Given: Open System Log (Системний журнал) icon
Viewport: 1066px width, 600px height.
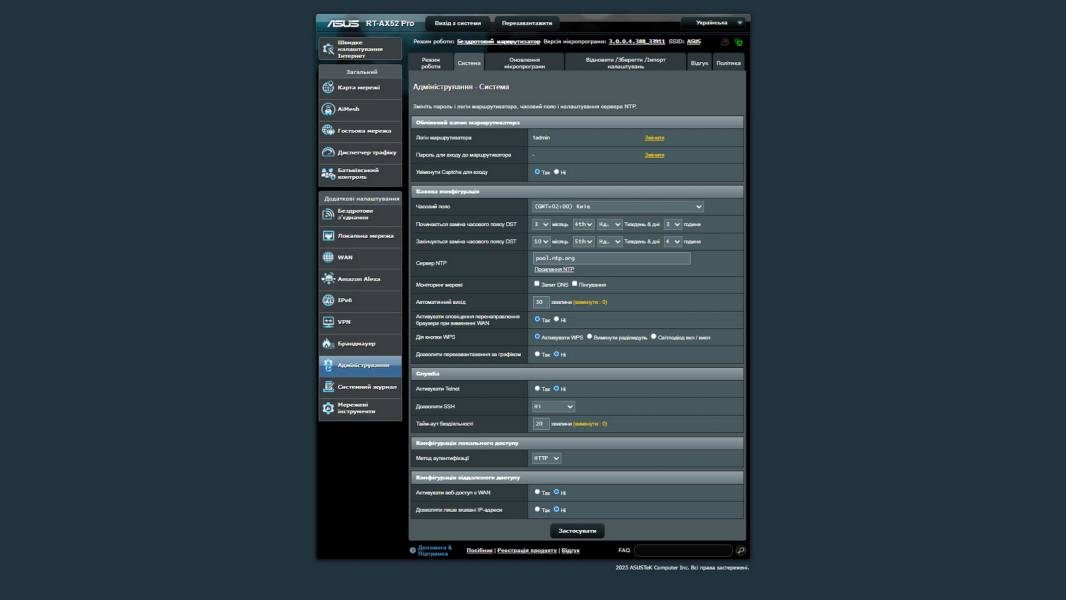Looking at the screenshot, I should click(328, 386).
